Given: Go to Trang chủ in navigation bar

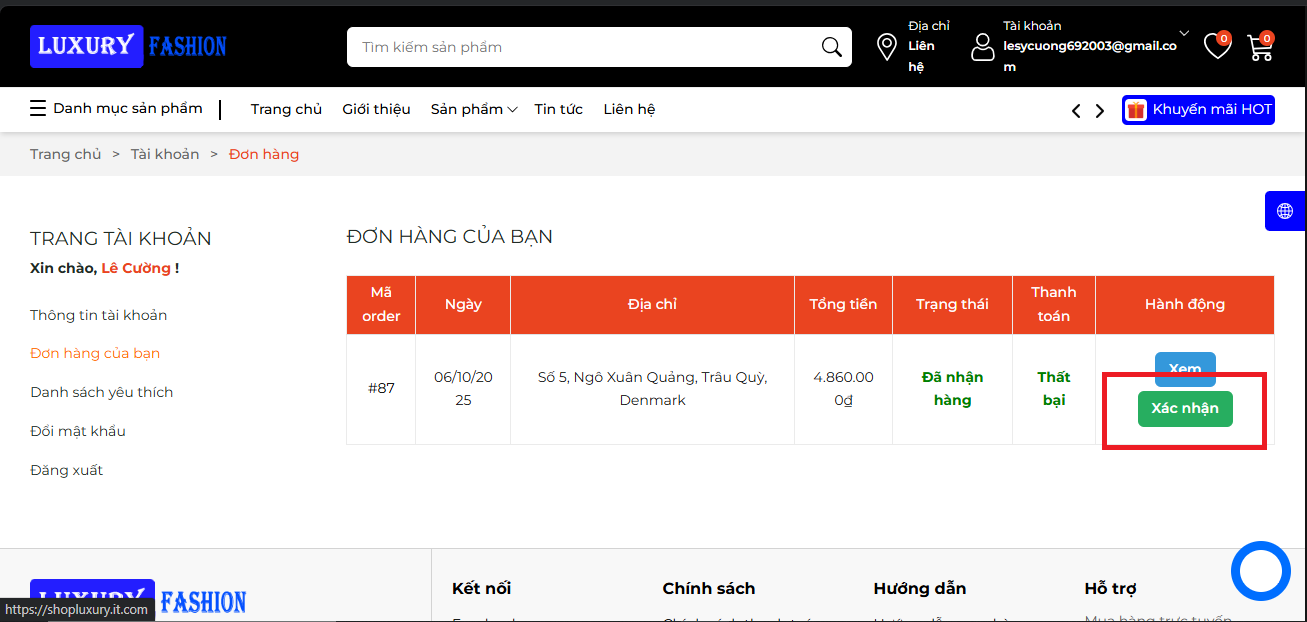Looking at the screenshot, I should tap(286, 109).
